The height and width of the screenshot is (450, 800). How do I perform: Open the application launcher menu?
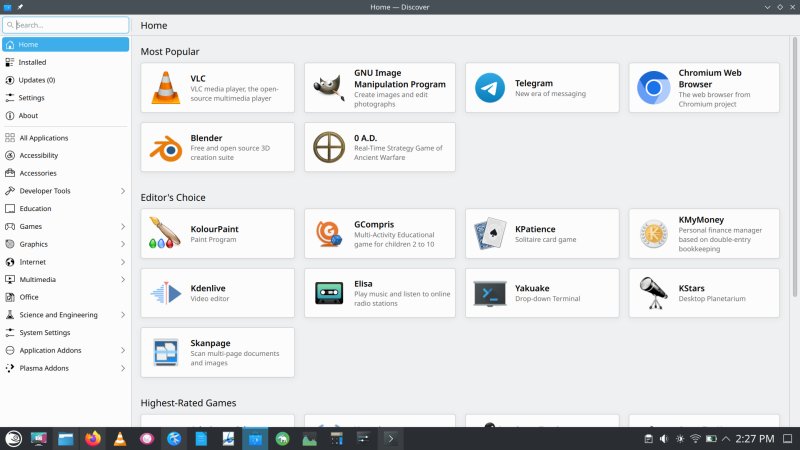click(x=13, y=439)
